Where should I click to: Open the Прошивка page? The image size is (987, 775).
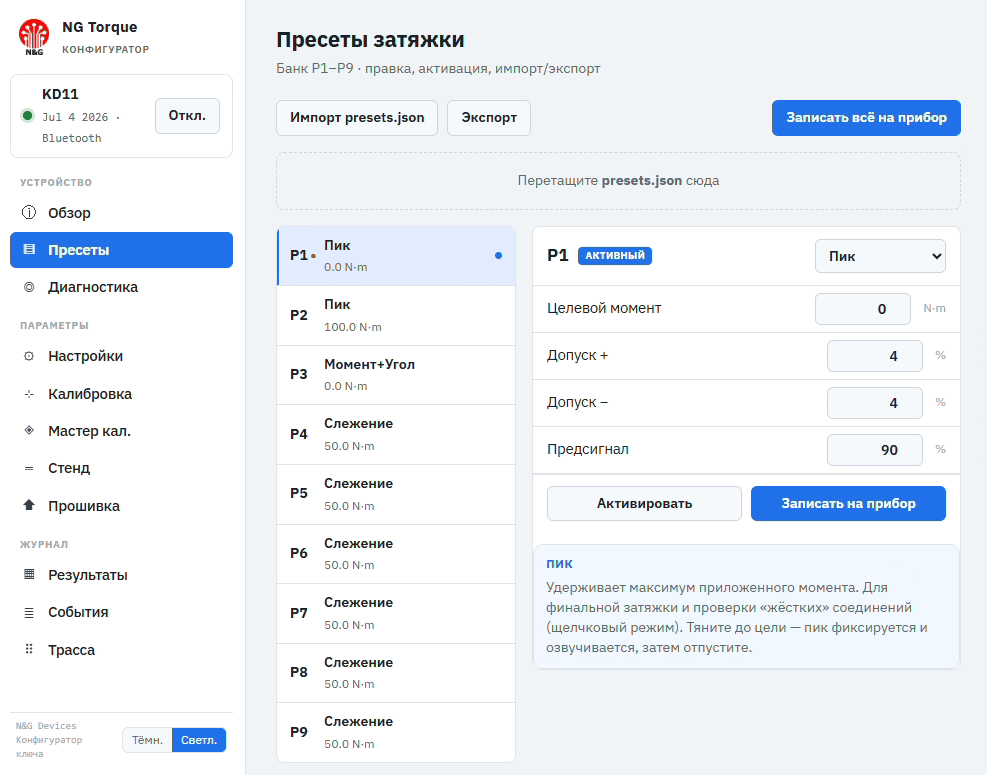click(121, 506)
